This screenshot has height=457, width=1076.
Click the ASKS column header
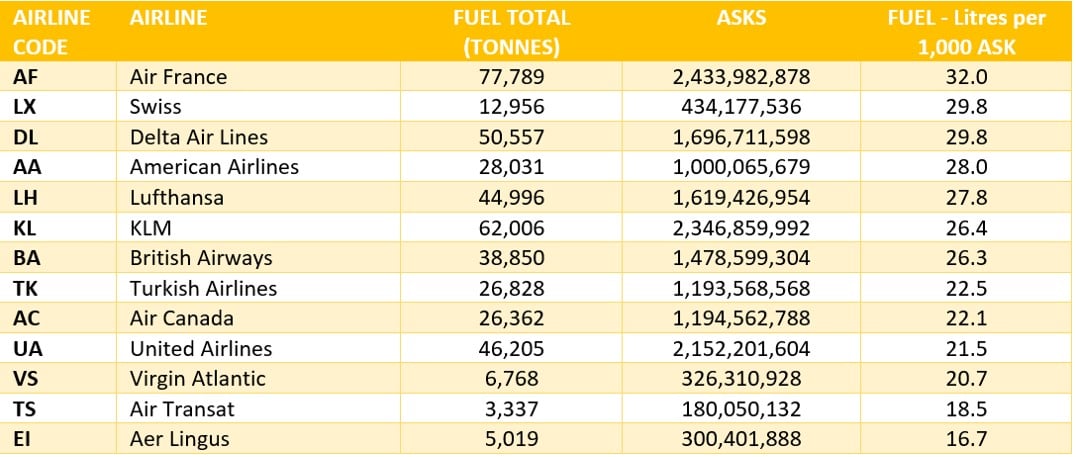click(741, 18)
